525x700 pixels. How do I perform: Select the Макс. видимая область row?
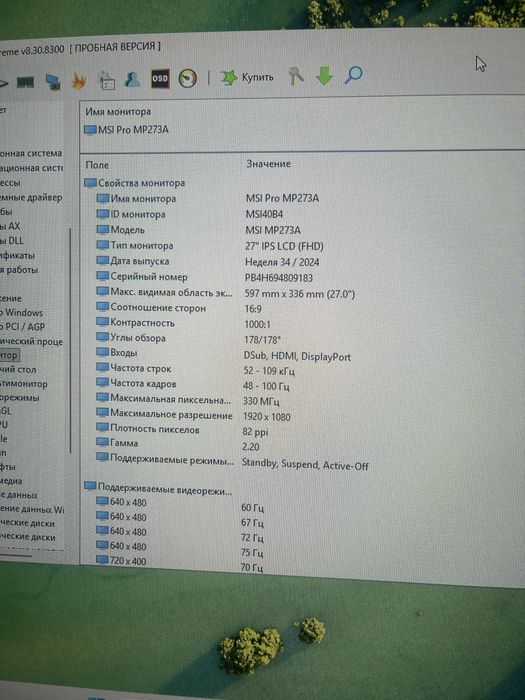point(226,293)
